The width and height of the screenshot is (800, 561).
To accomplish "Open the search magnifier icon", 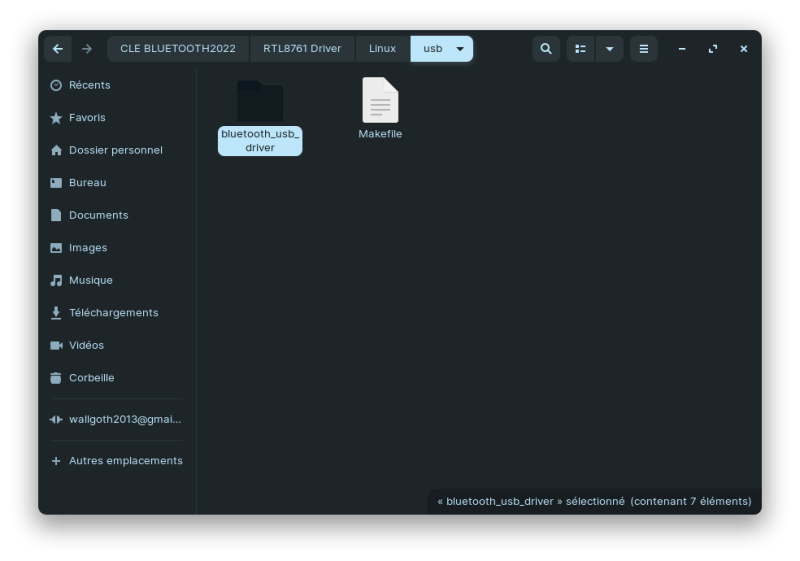I will (x=545, y=49).
